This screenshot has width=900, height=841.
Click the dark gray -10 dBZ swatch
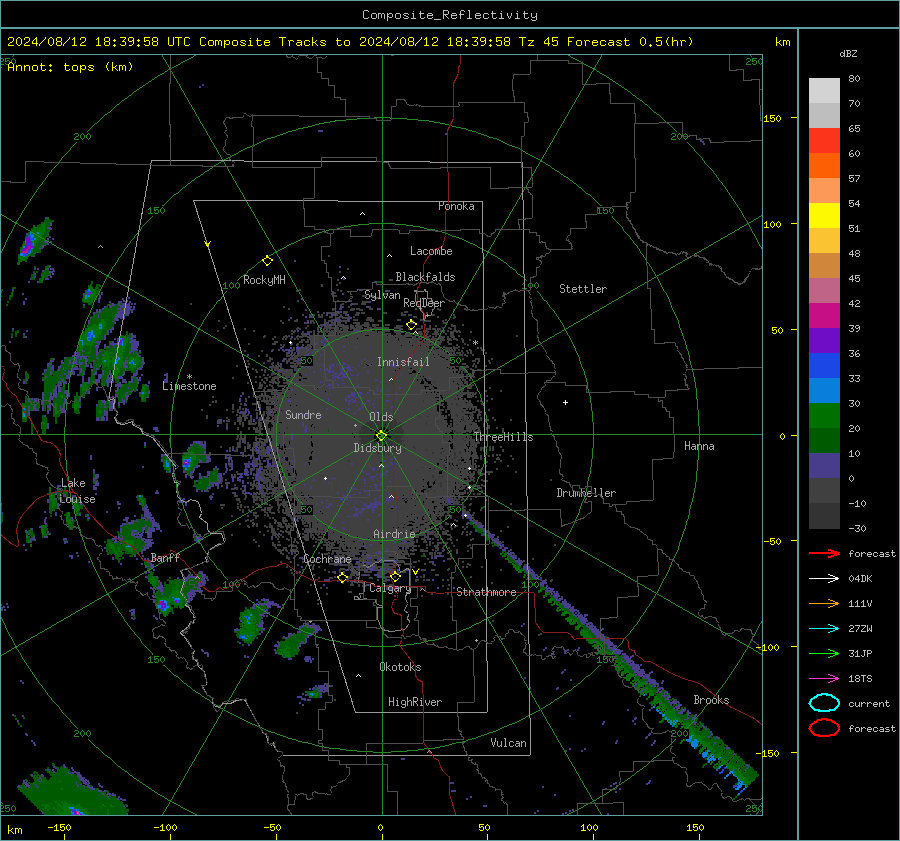tap(824, 491)
